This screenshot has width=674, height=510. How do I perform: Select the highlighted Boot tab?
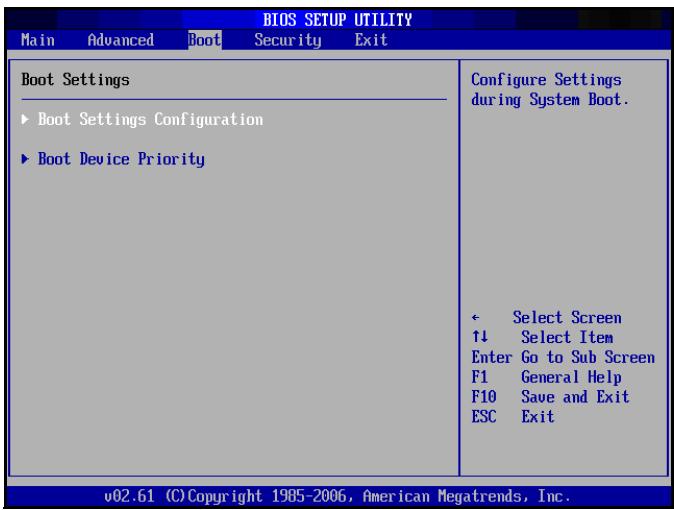(205, 40)
